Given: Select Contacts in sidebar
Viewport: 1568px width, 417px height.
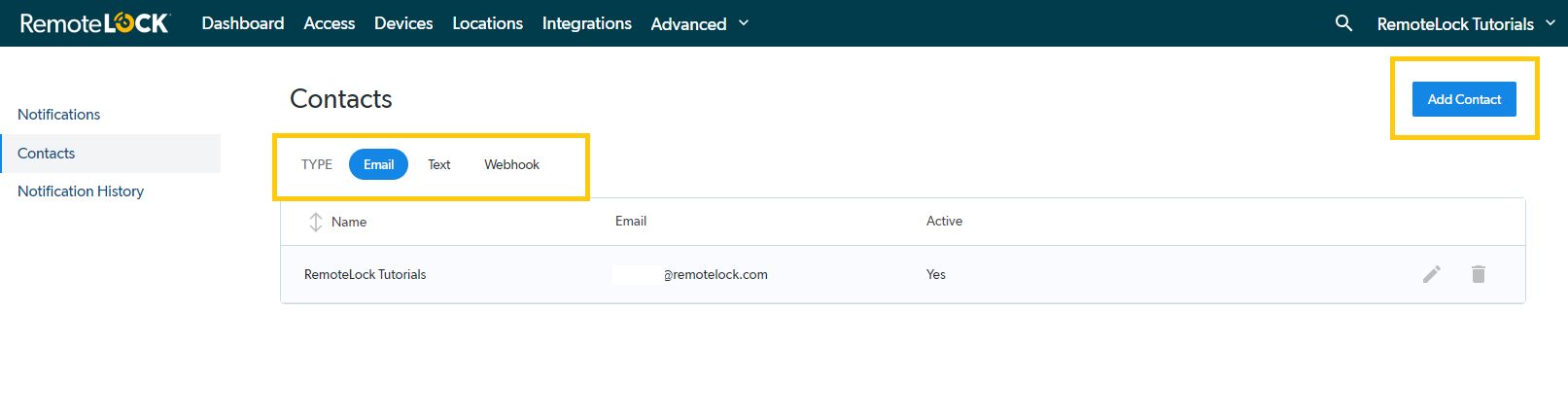Looking at the screenshot, I should (x=111, y=154).
